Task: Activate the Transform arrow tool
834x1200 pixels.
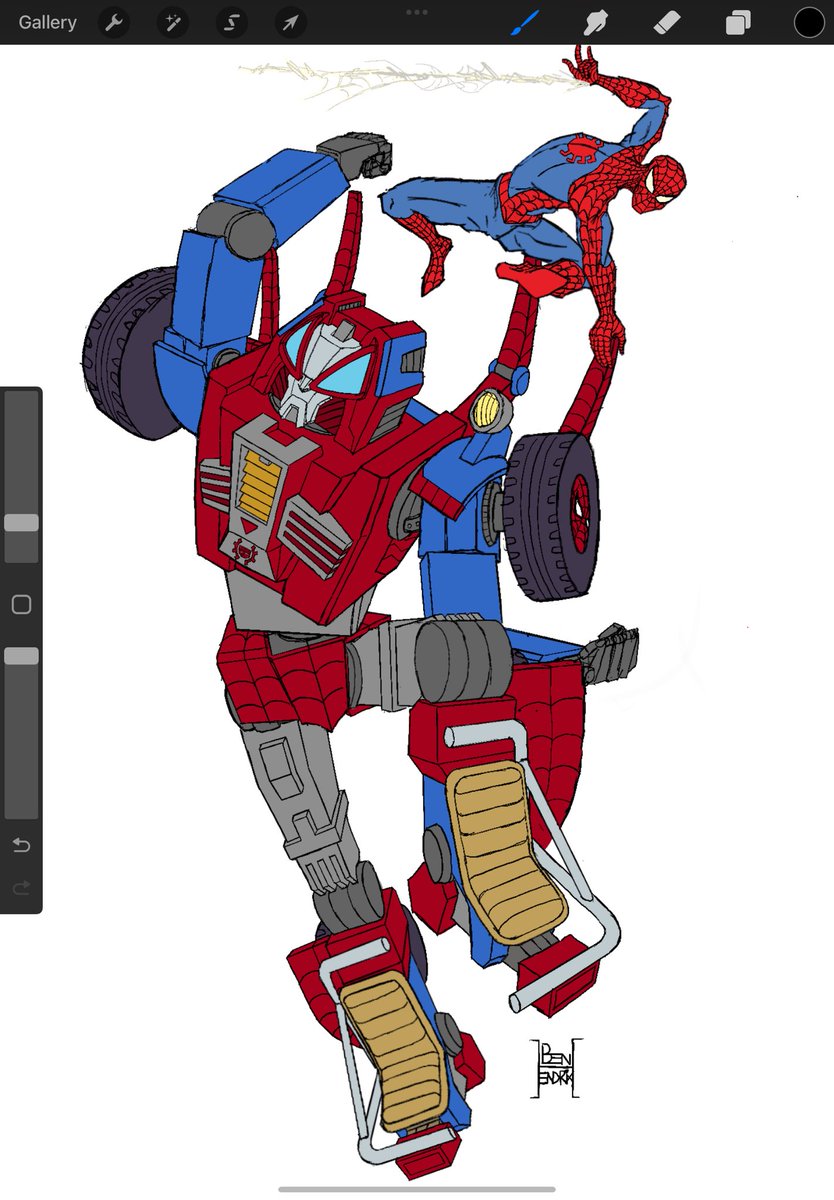Action: click(291, 22)
